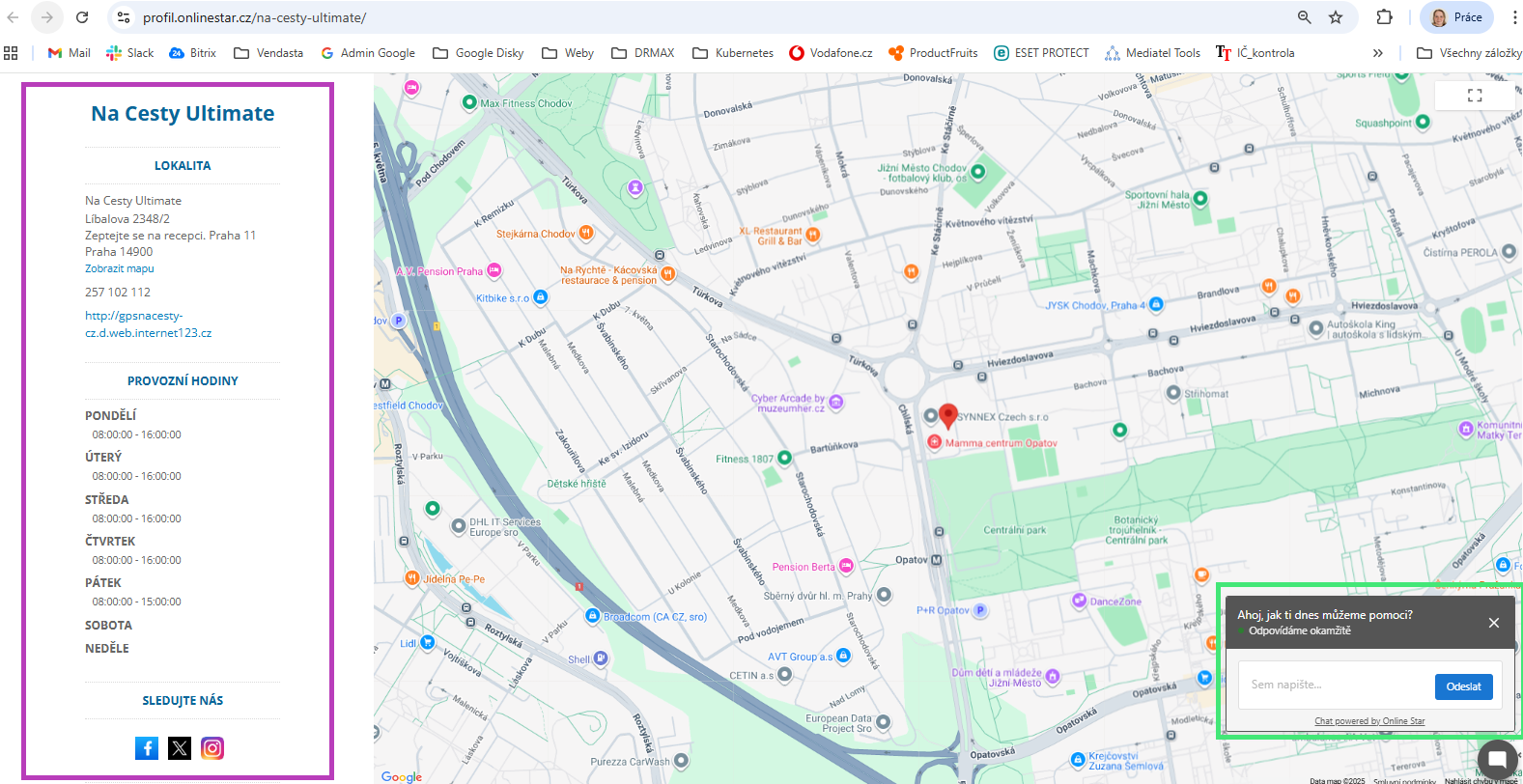Click the DanceZone map marker
This screenshot has width=1523, height=784.
[1079, 601]
